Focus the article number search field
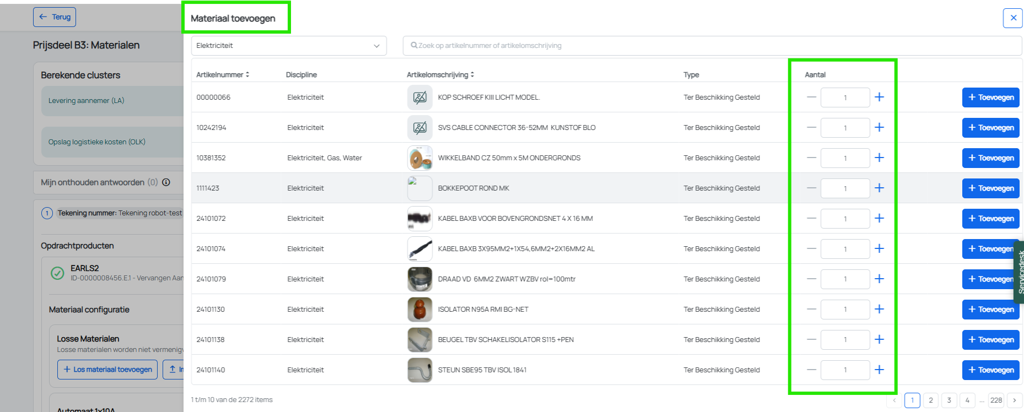1024x412 pixels. [712, 46]
